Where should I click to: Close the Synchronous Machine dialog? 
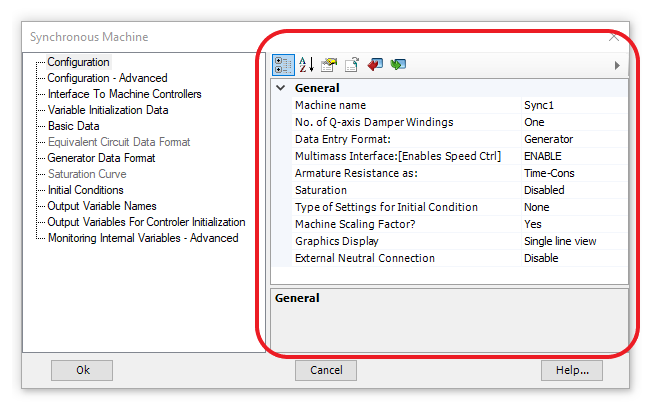614,37
